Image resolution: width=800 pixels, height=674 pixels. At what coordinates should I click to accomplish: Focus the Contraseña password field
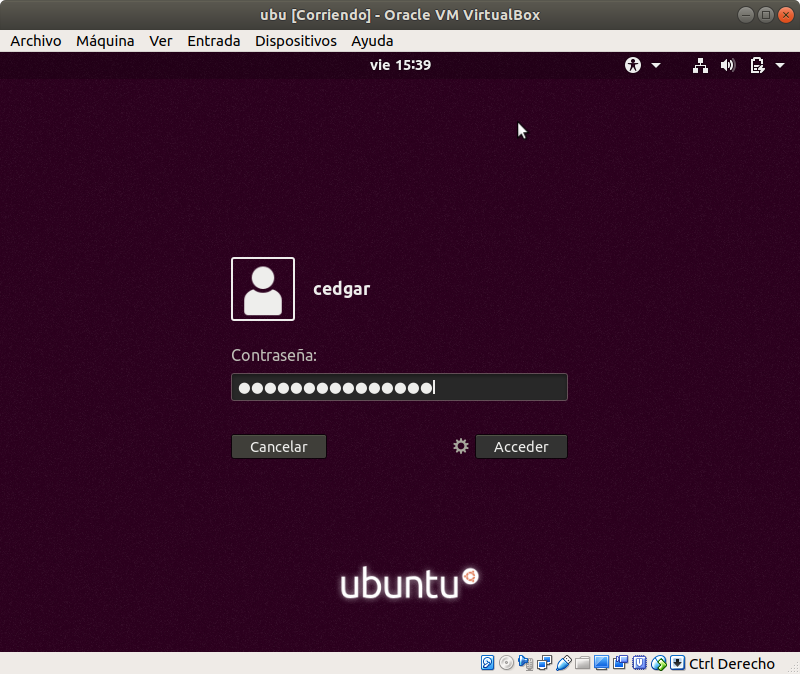tap(400, 388)
